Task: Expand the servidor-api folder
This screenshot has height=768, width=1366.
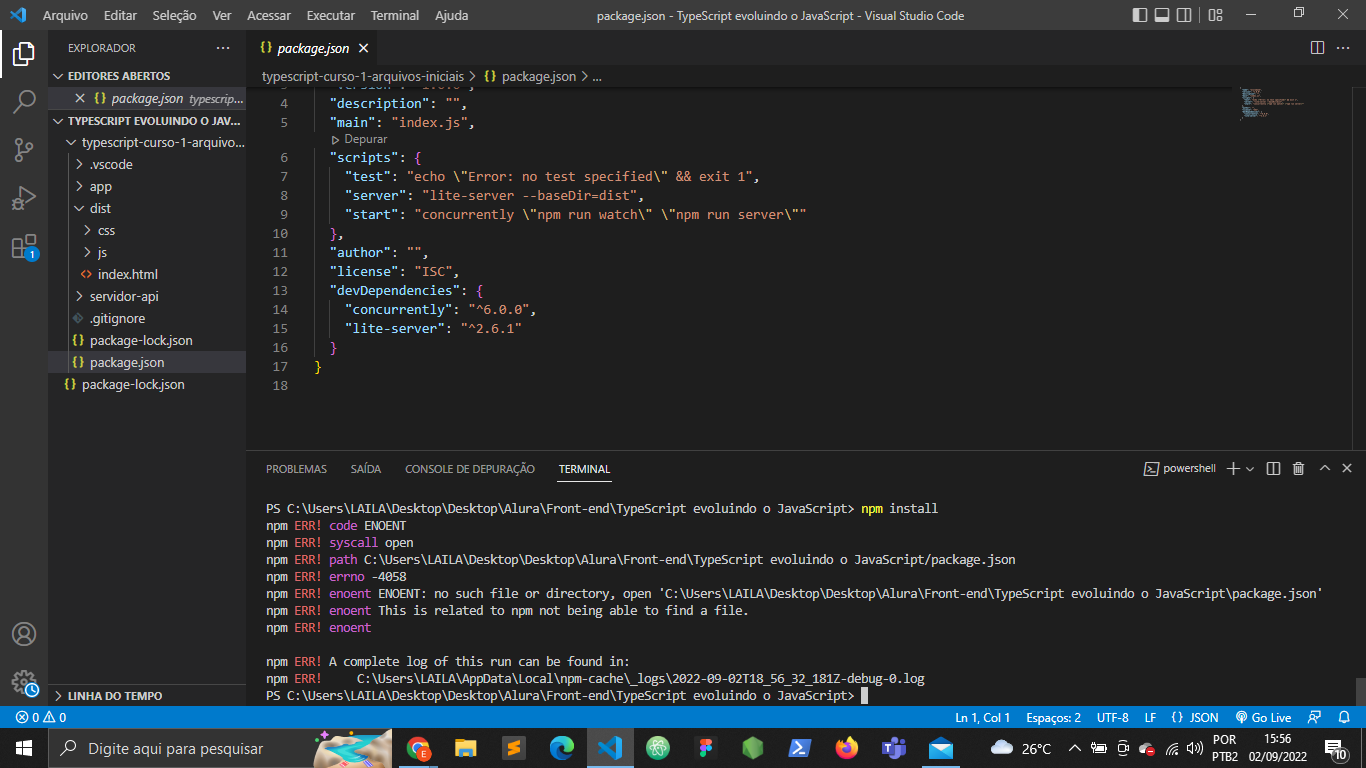Action: [148, 296]
